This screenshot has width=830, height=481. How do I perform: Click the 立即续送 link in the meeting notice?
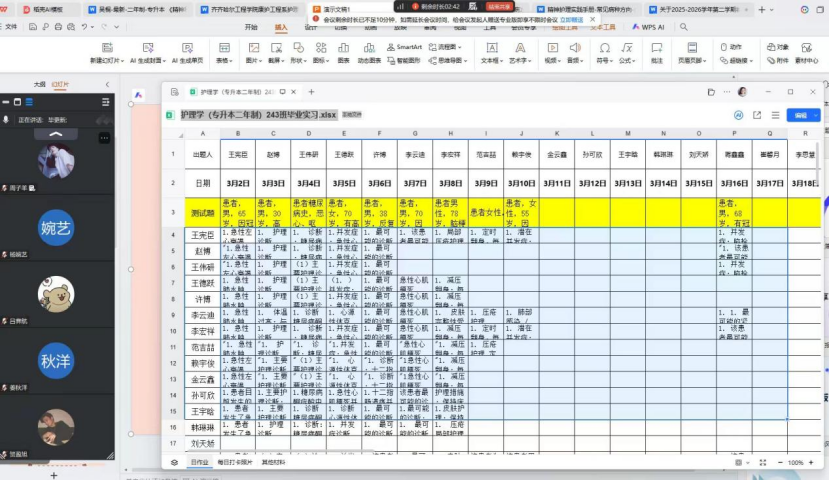pos(571,18)
